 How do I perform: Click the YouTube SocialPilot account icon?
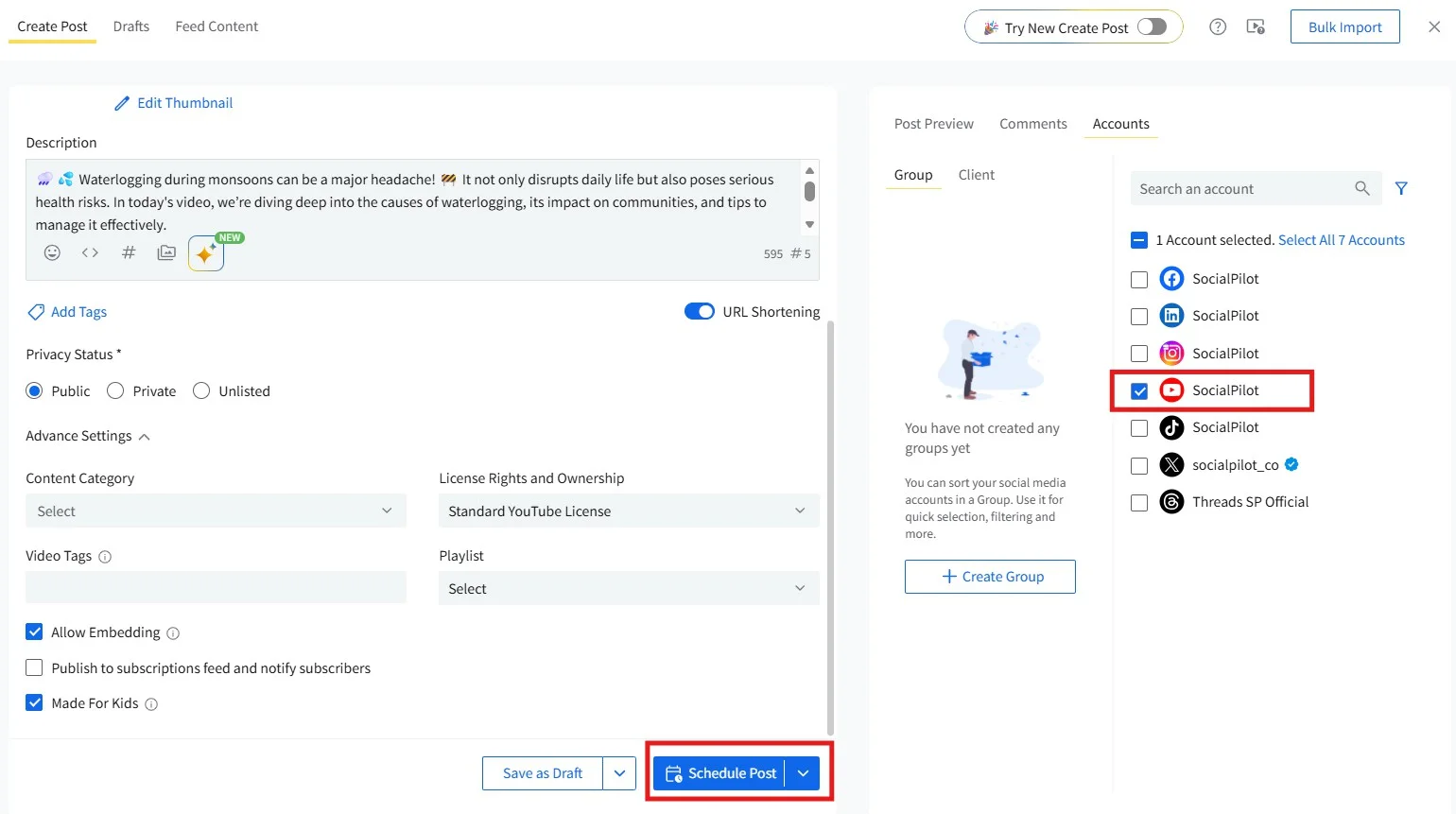pyautogui.click(x=1171, y=390)
